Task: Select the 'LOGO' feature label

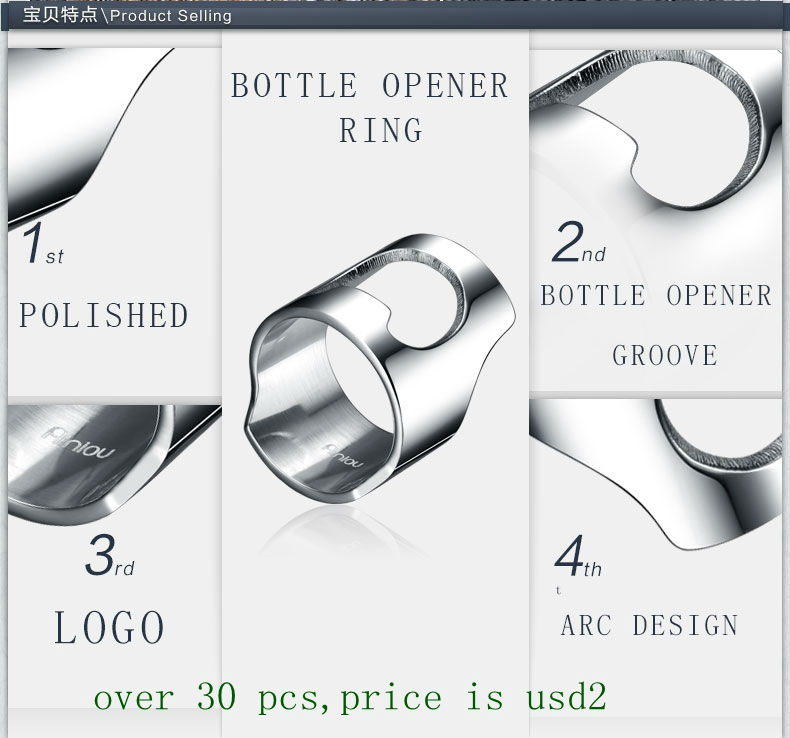Action: pyautogui.click(x=110, y=629)
